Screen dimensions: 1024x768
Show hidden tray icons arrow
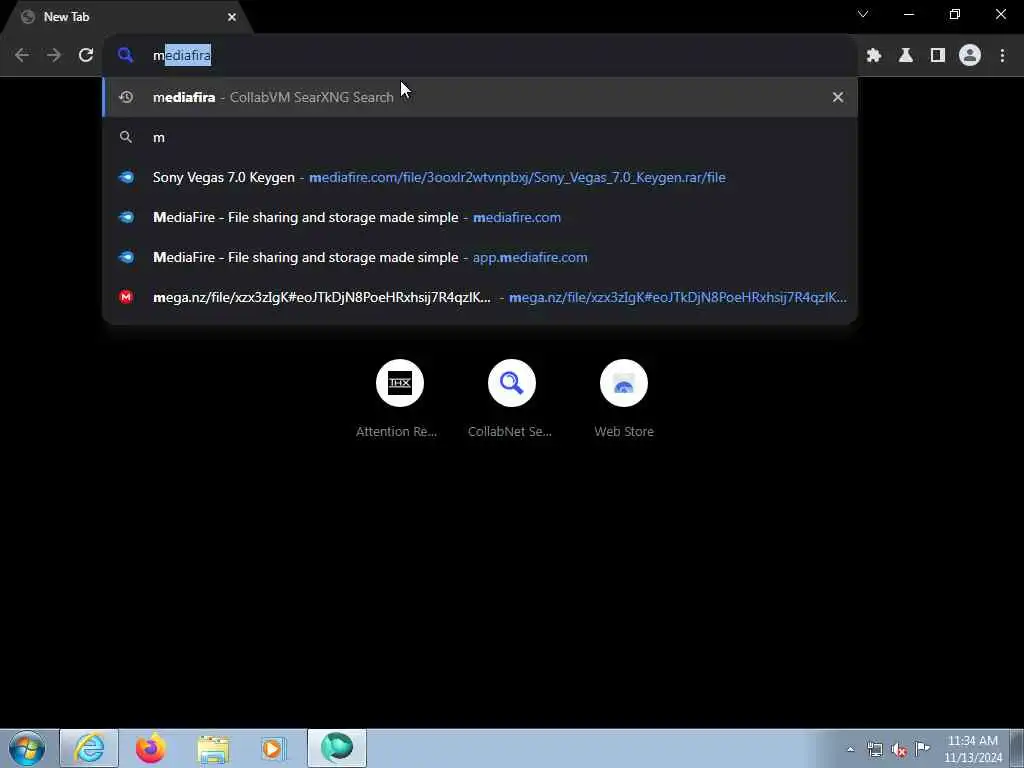click(850, 749)
